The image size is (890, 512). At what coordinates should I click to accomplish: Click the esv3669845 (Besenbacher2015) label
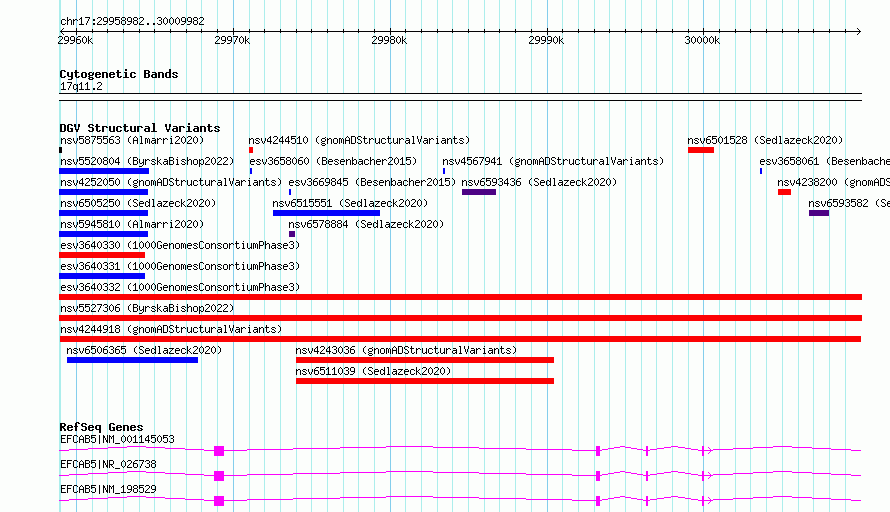[x=372, y=182]
